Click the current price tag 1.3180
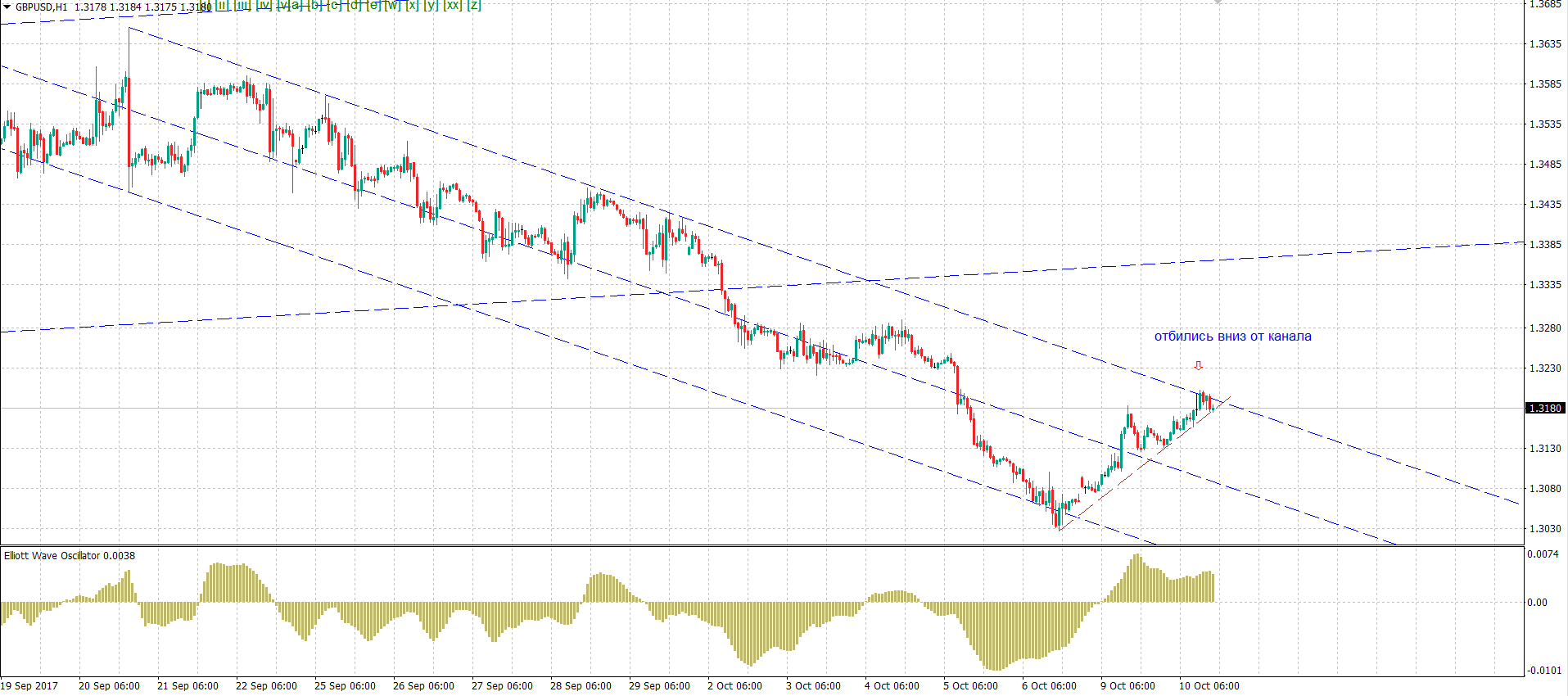 [1546, 408]
